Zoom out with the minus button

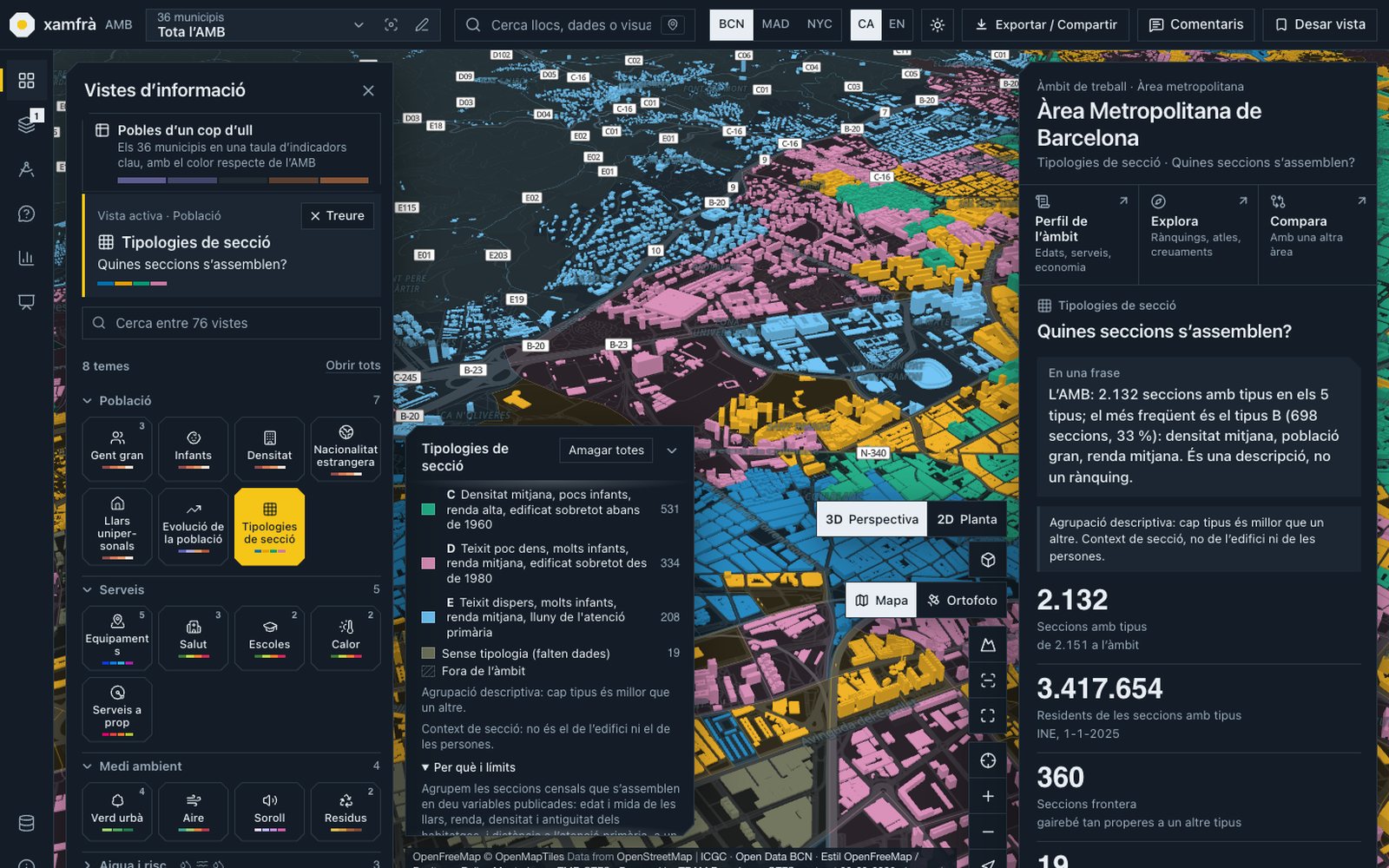tap(988, 832)
